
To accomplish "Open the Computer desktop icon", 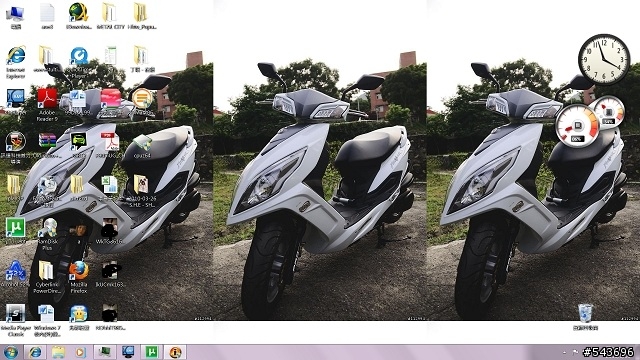I will tap(15, 13).
